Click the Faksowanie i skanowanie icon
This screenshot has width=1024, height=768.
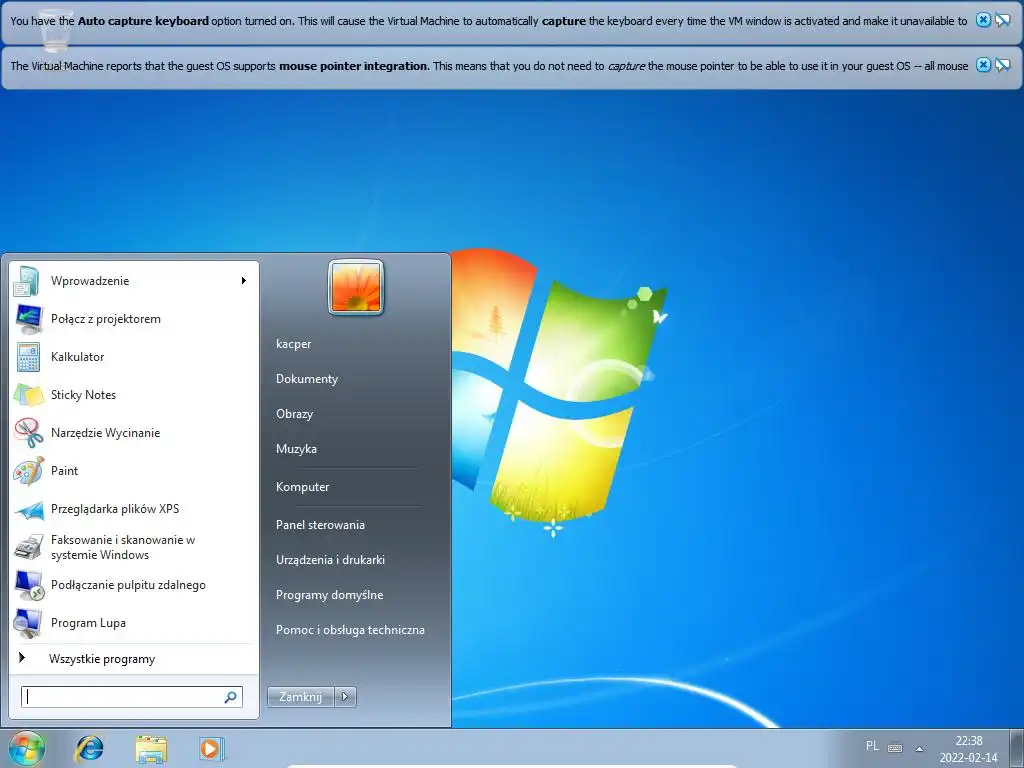(x=29, y=547)
